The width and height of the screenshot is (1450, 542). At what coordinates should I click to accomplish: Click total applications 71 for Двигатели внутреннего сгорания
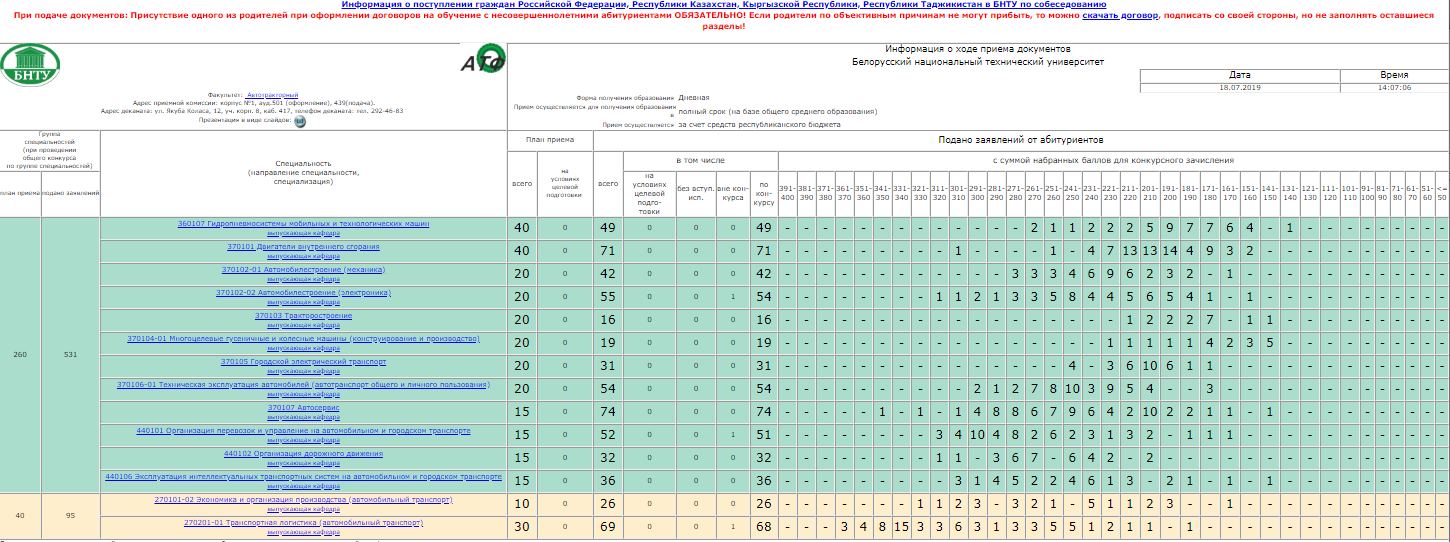[x=607, y=250]
